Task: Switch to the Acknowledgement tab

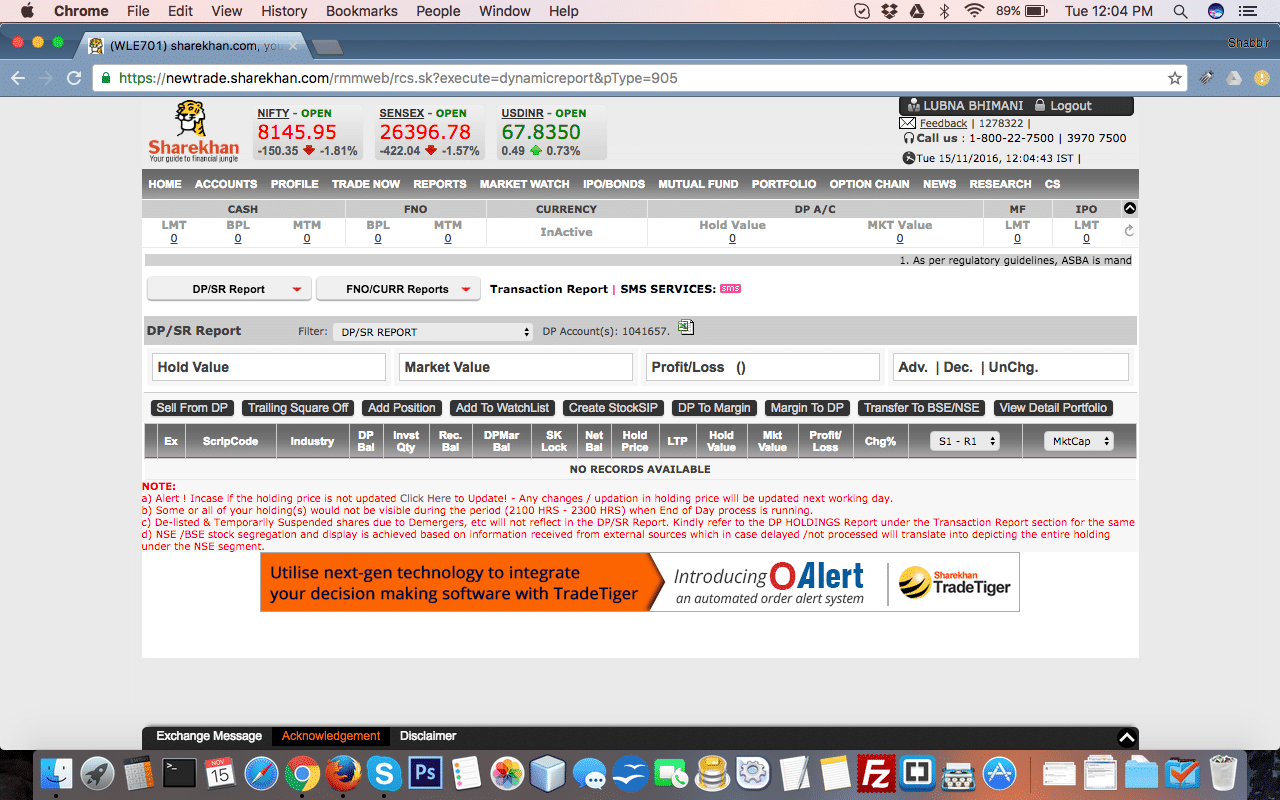Action: pos(331,736)
